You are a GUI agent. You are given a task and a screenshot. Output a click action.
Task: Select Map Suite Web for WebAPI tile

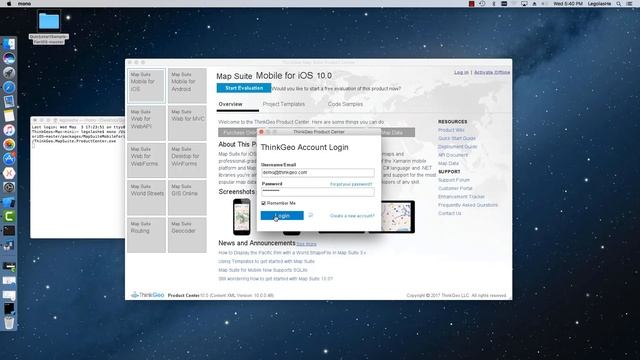click(146, 123)
